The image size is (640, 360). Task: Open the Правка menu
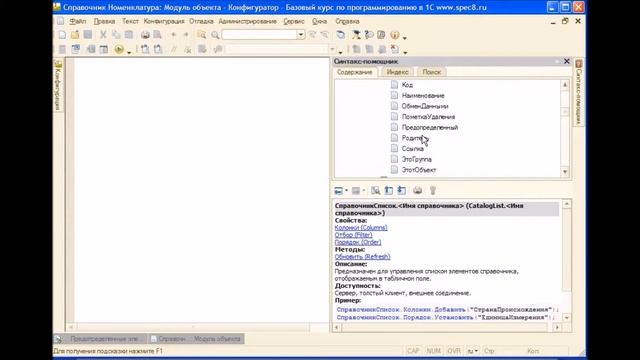point(104,21)
